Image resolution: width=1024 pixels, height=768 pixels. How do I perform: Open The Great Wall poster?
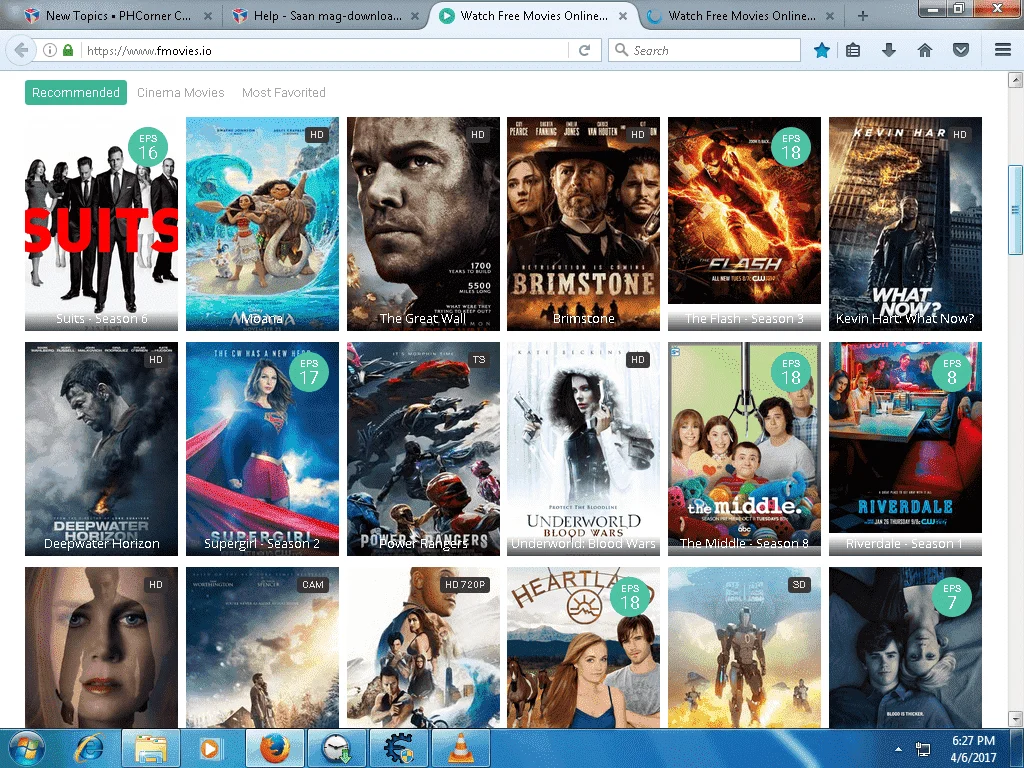pos(423,223)
